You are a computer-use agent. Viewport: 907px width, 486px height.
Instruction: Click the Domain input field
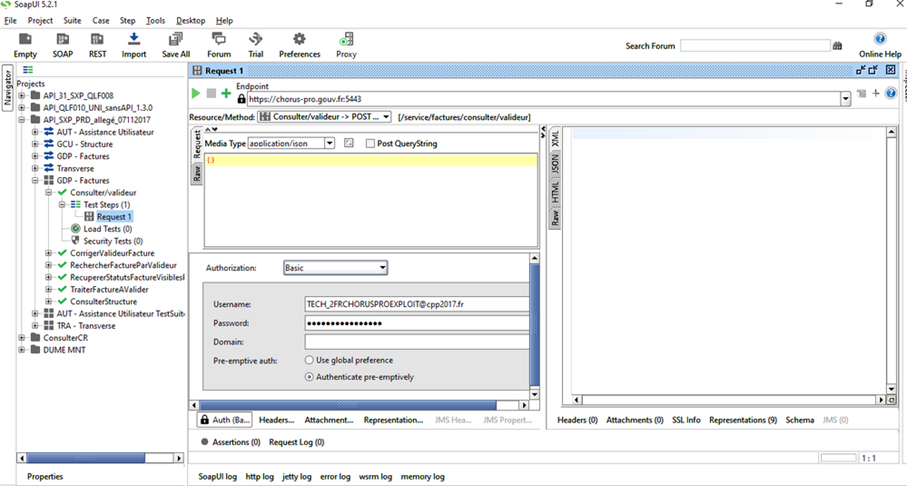pyautogui.click(x=417, y=342)
